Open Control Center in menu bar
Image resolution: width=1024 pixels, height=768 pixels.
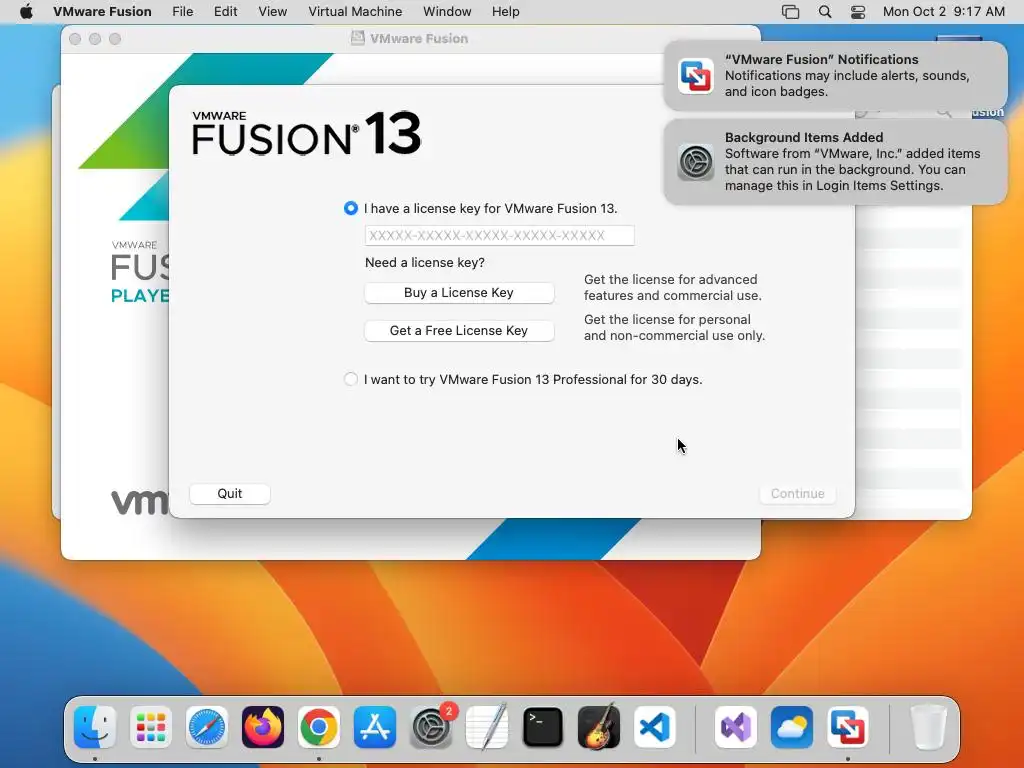pos(858,12)
